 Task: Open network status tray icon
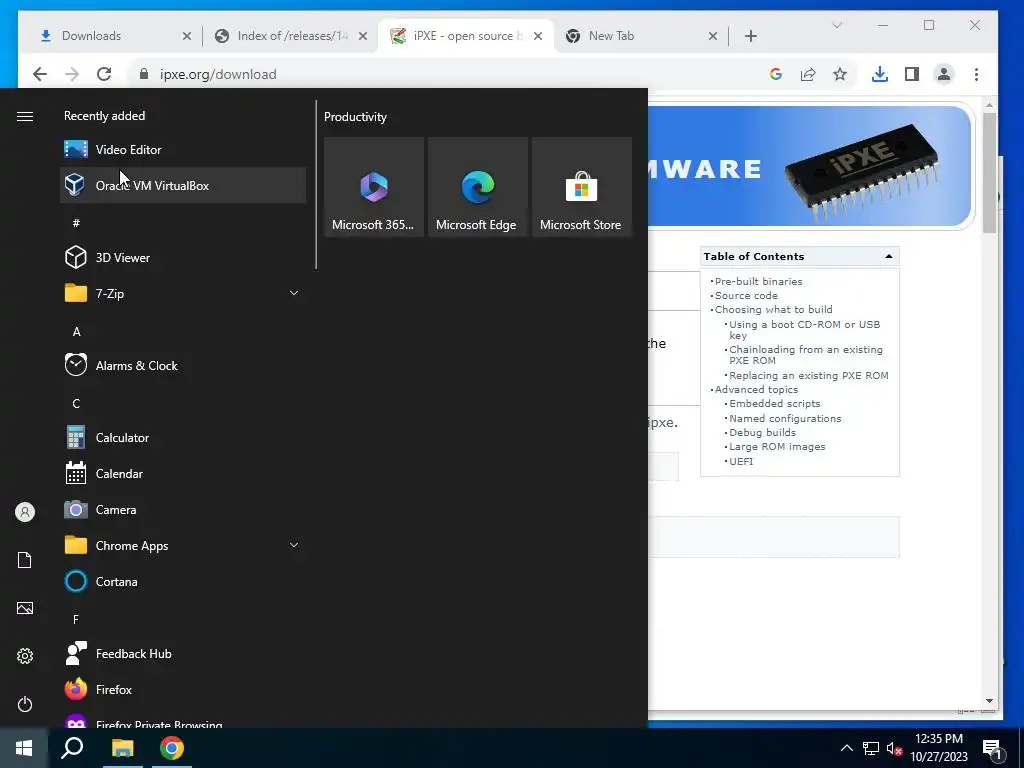click(871, 748)
